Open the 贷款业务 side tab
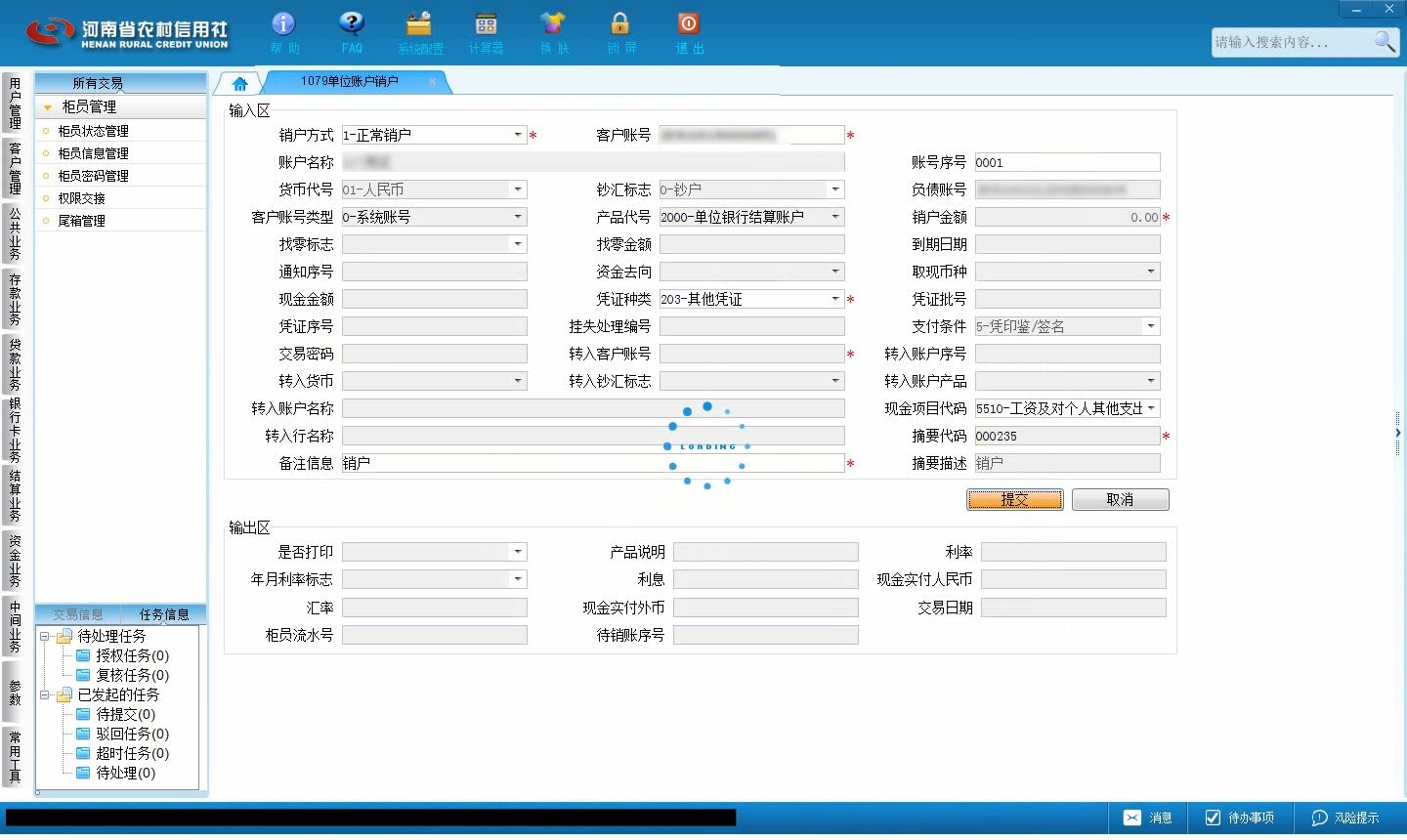Viewport: 1407px width, 840px height. pos(15,364)
